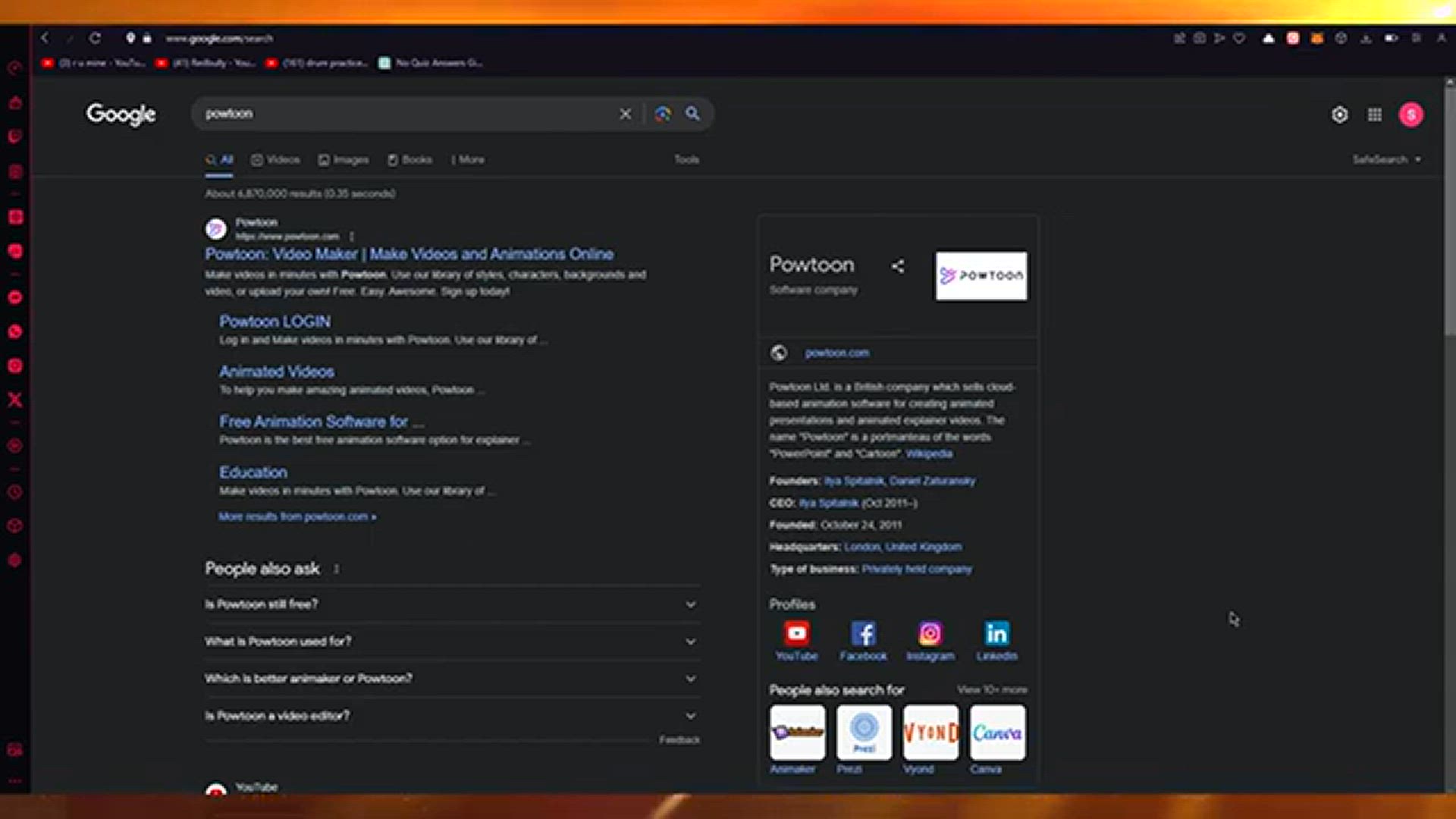Switch to the Books tab
Image resolution: width=1456 pixels, height=819 pixels.
coord(409,160)
